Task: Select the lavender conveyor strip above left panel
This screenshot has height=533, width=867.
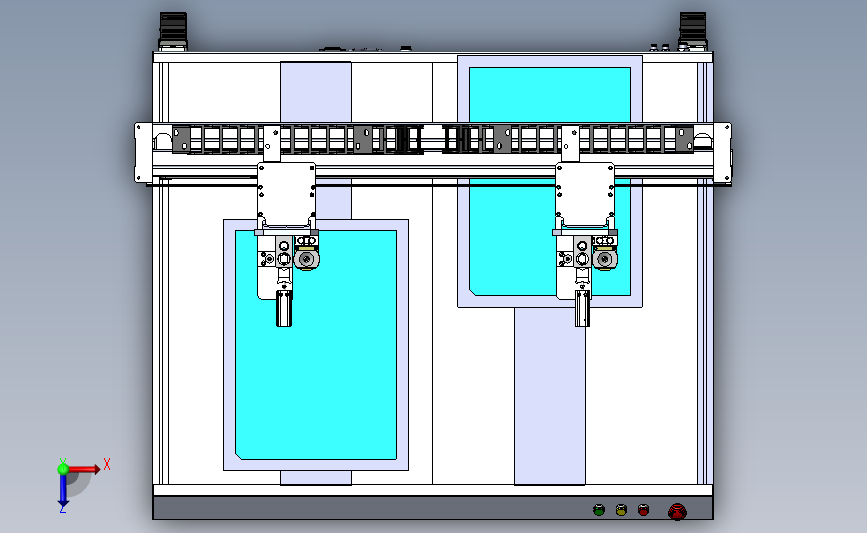Action: 316,92
